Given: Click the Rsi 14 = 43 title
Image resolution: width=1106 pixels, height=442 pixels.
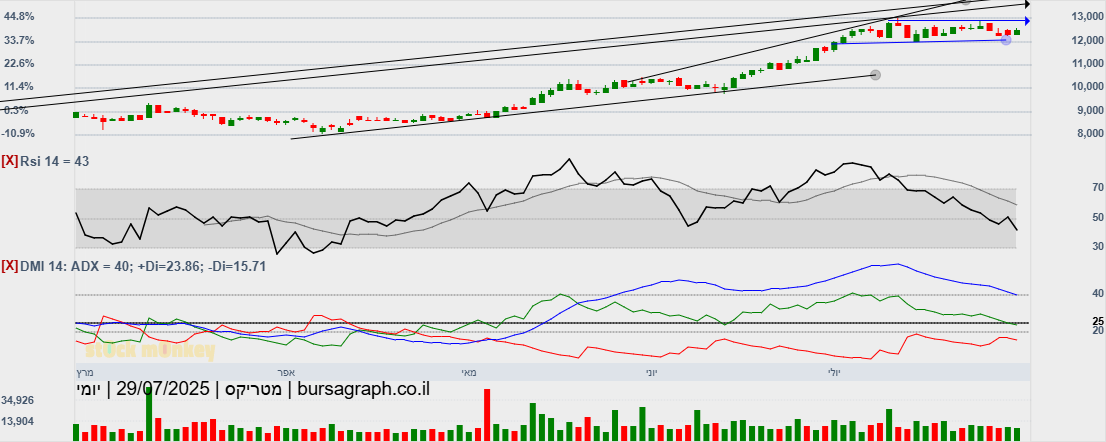Looking at the screenshot, I should click(x=54, y=161).
